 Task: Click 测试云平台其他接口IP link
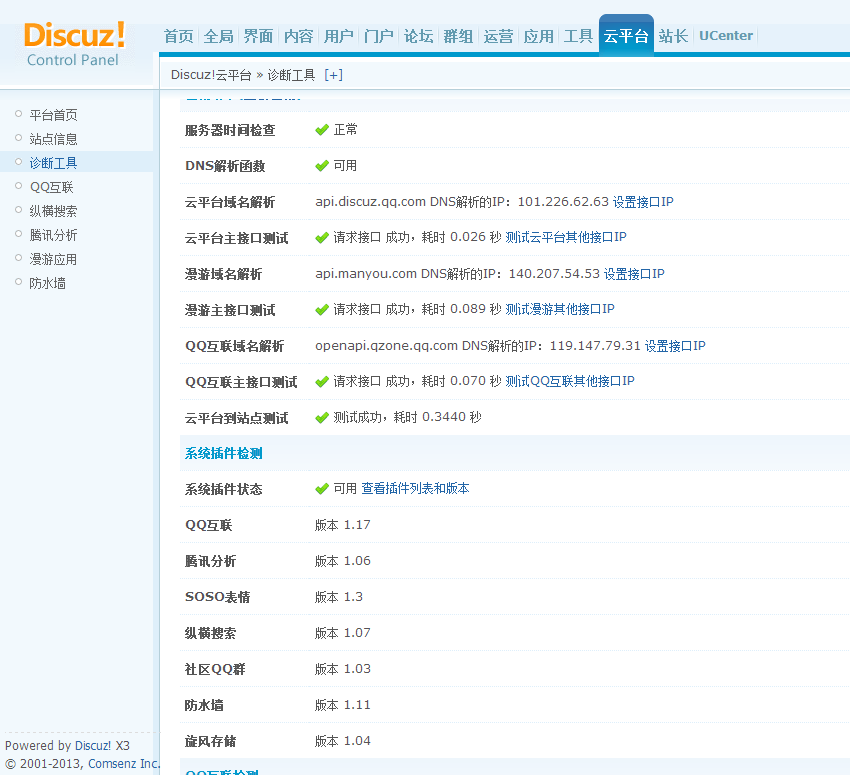[566, 238]
